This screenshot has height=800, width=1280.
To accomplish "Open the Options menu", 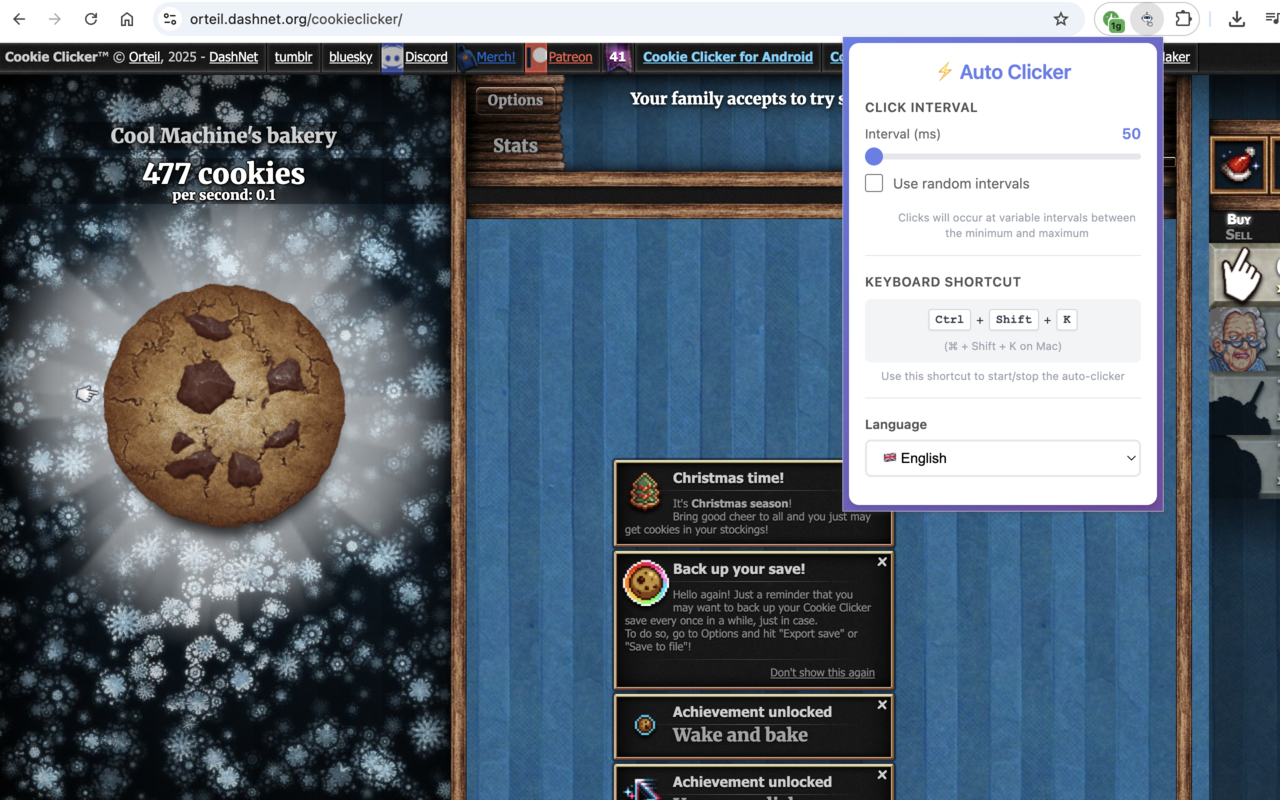I will point(515,100).
